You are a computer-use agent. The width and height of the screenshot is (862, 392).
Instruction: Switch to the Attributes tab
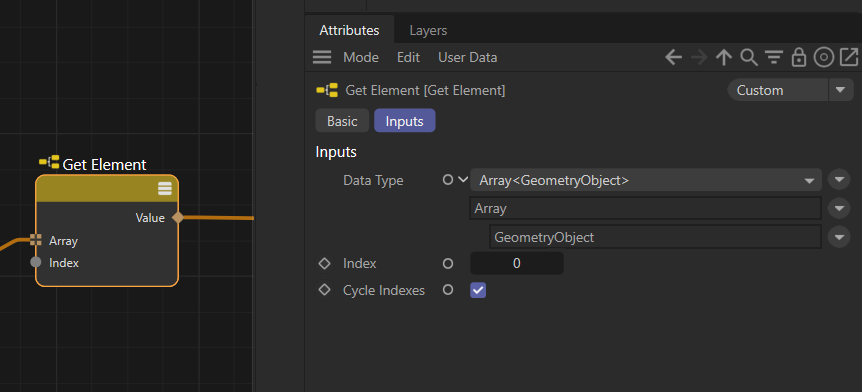pyautogui.click(x=350, y=30)
